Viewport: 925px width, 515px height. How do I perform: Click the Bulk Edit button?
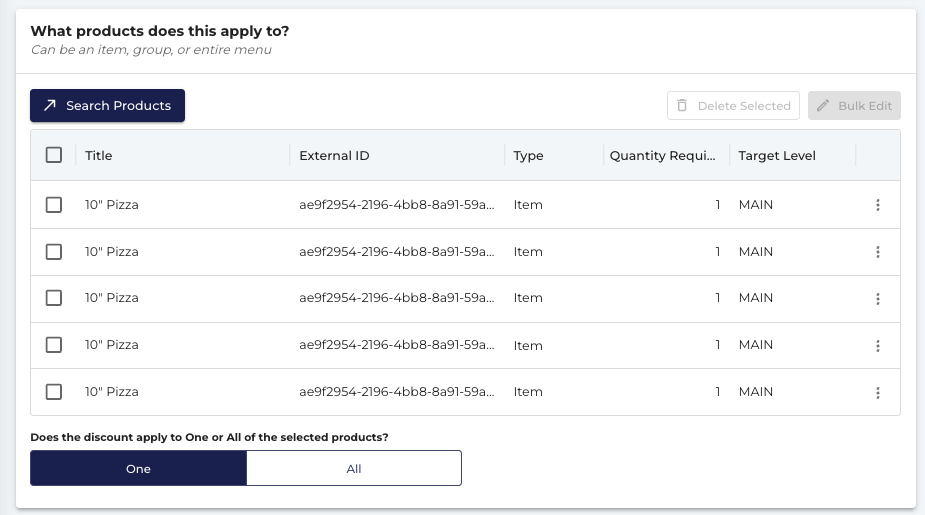pyautogui.click(x=854, y=106)
